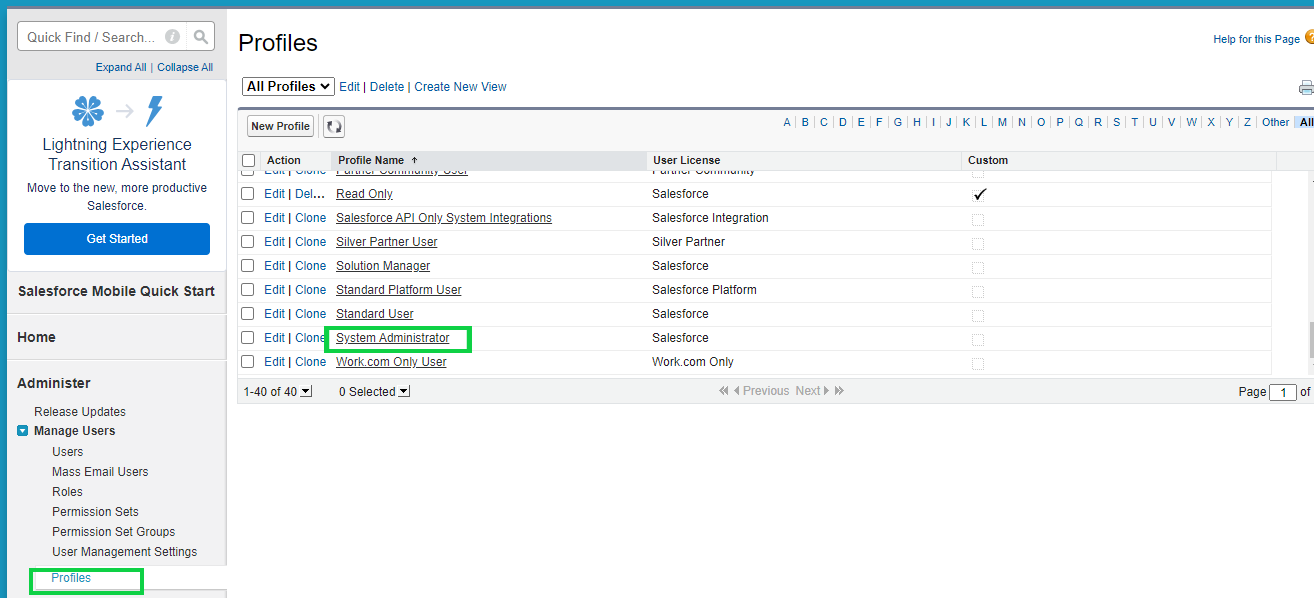1314x598 pixels.
Task: Filter profiles by letter S
Action: click(x=1116, y=122)
